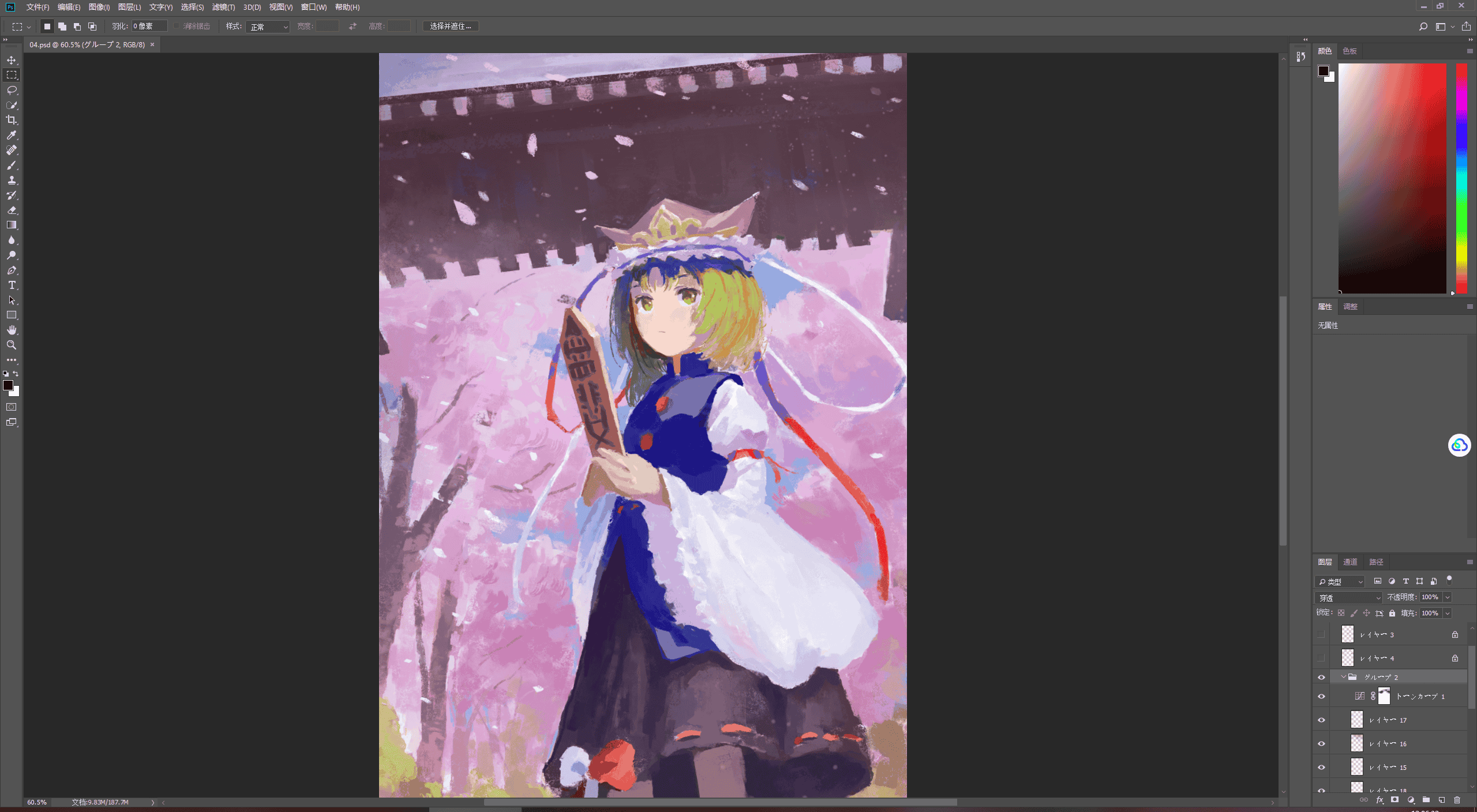Open the 样式 style dropdown
Viewport: 1477px width, 812px height.
268,27
